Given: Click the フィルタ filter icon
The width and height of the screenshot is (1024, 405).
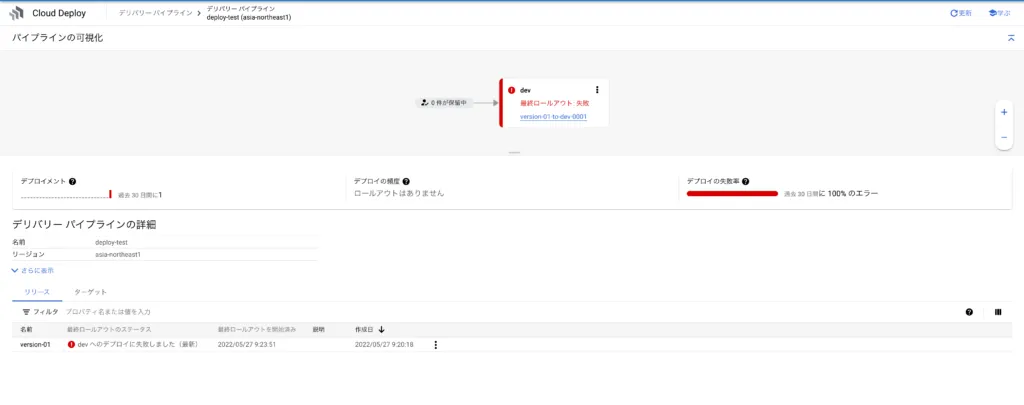Looking at the screenshot, I should [26, 312].
